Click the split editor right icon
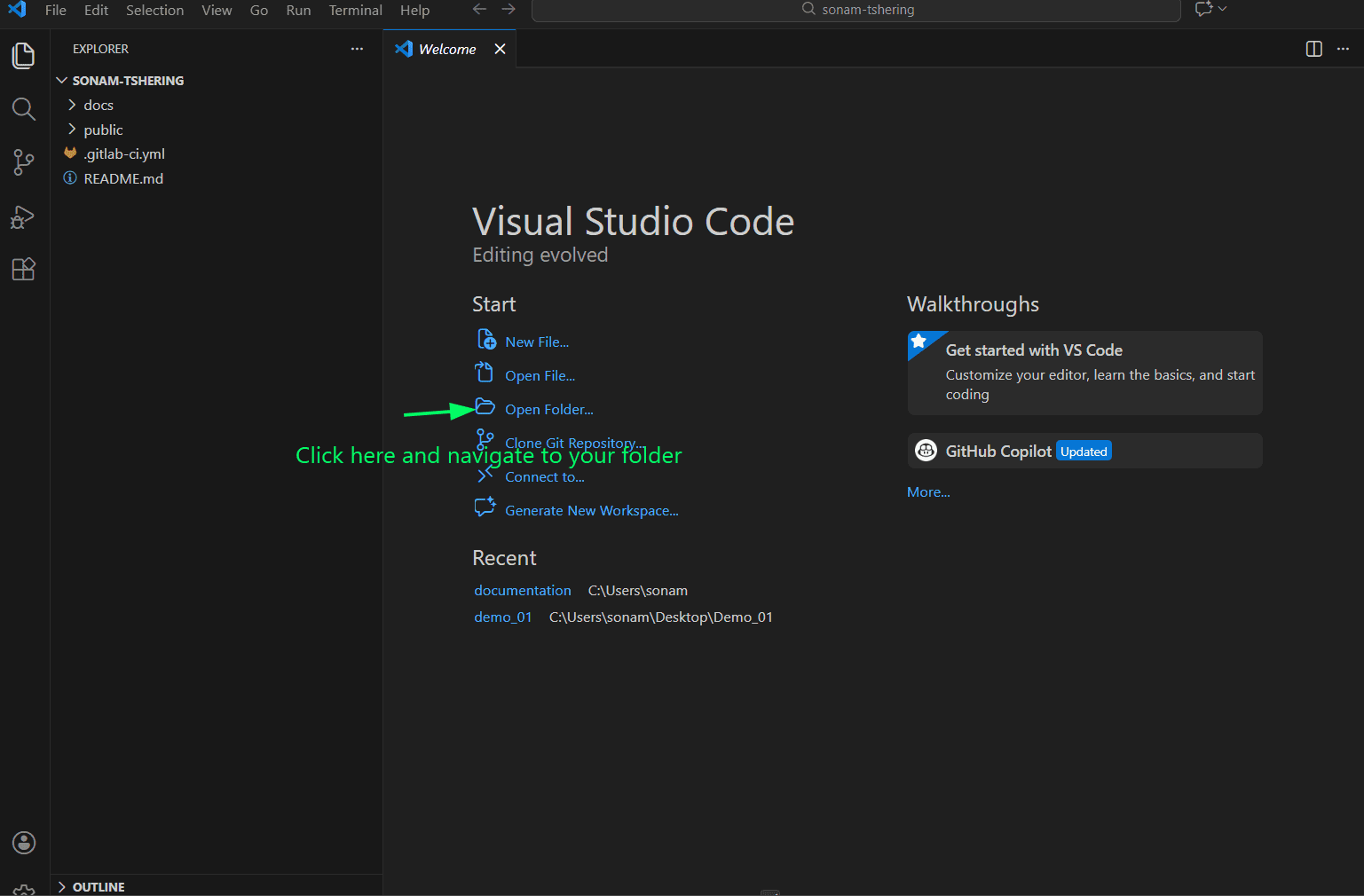The height and width of the screenshot is (896, 1364). (1314, 49)
